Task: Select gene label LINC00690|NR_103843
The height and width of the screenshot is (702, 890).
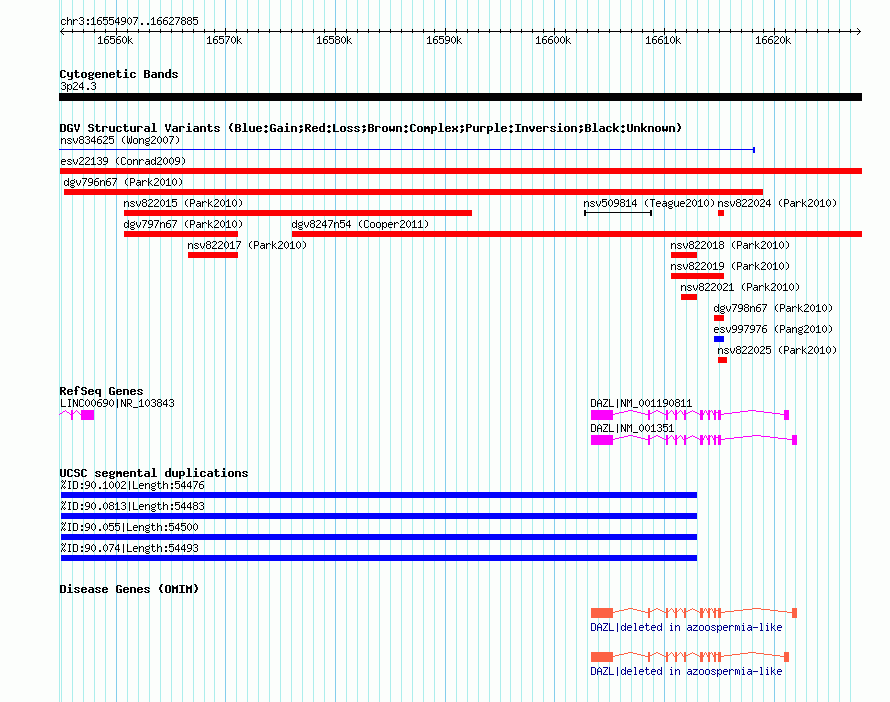Action: (117, 403)
